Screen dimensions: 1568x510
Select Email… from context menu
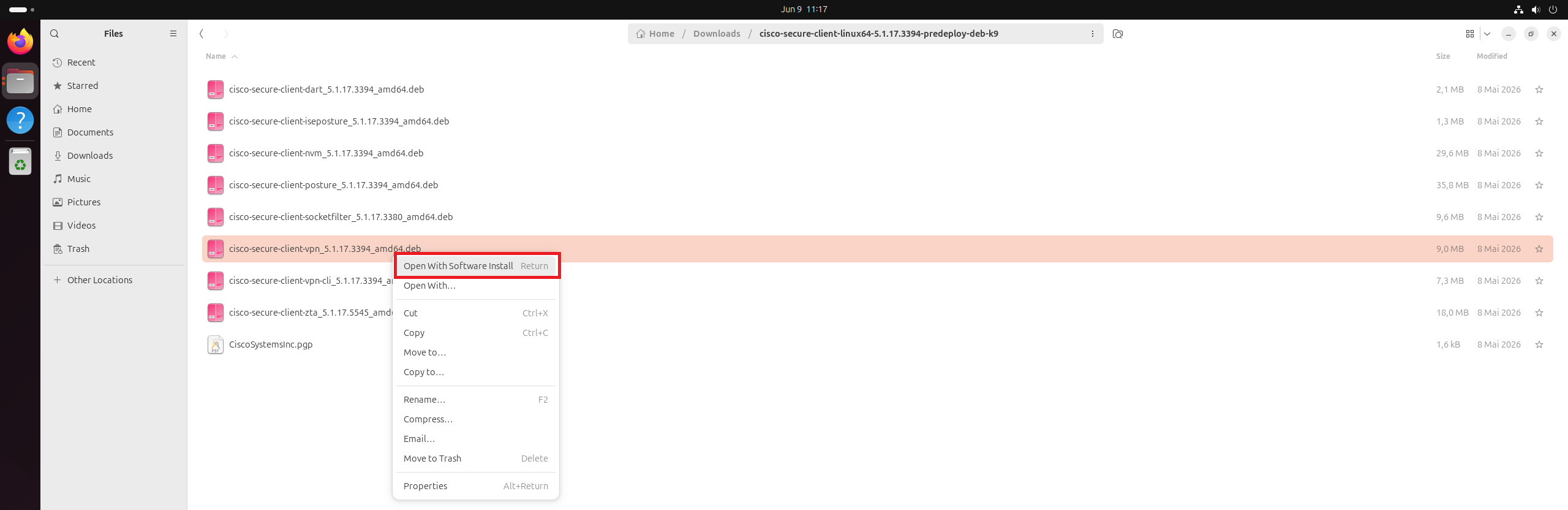pyautogui.click(x=476, y=439)
